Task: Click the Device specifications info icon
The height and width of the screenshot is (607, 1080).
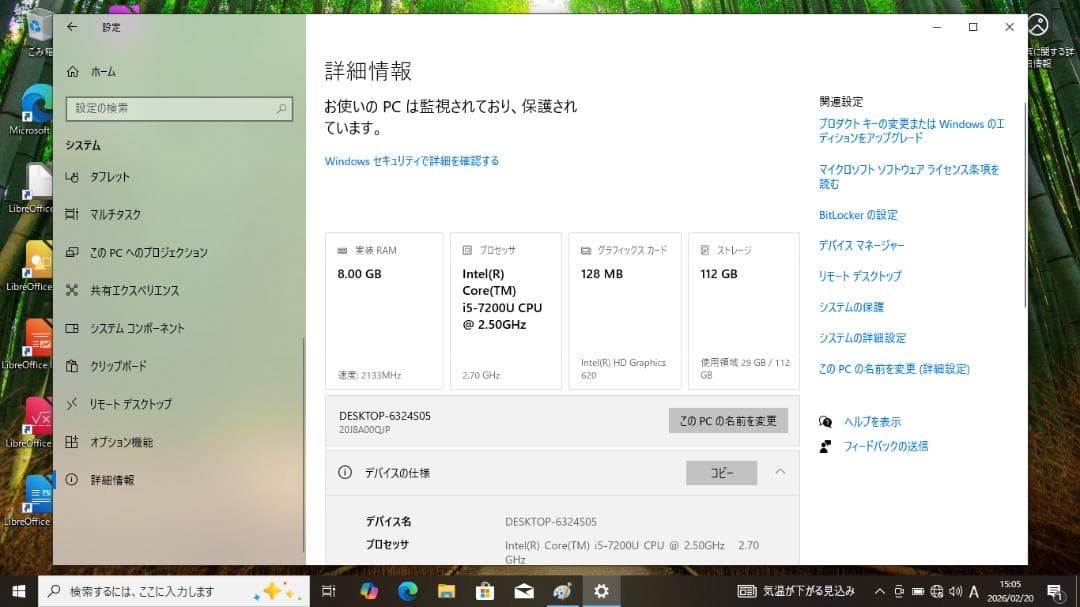Action: tap(345, 473)
